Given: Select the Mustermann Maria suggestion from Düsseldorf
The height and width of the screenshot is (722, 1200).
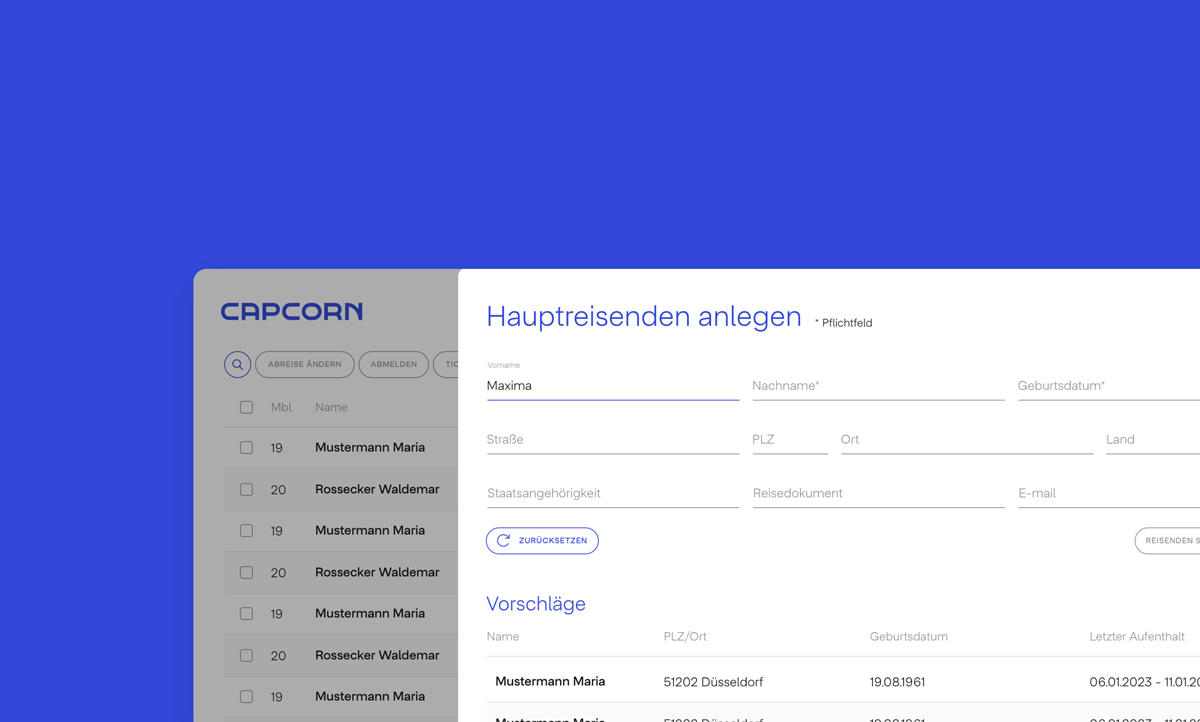Looking at the screenshot, I should [551, 682].
